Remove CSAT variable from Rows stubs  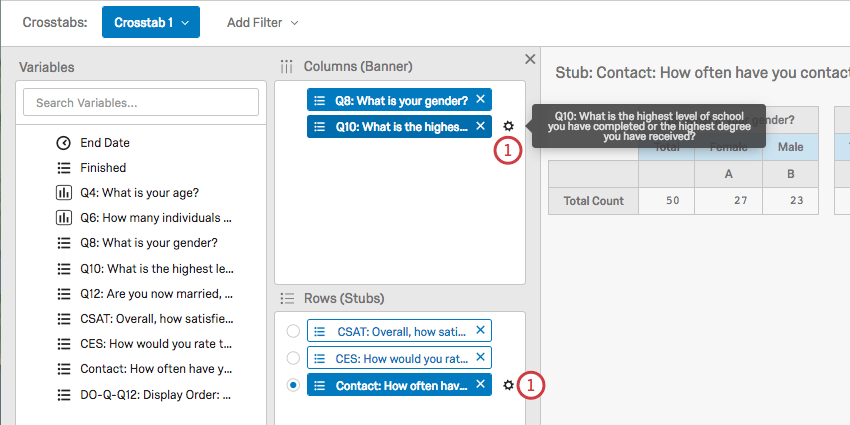pyautogui.click(x=481, y=331)
